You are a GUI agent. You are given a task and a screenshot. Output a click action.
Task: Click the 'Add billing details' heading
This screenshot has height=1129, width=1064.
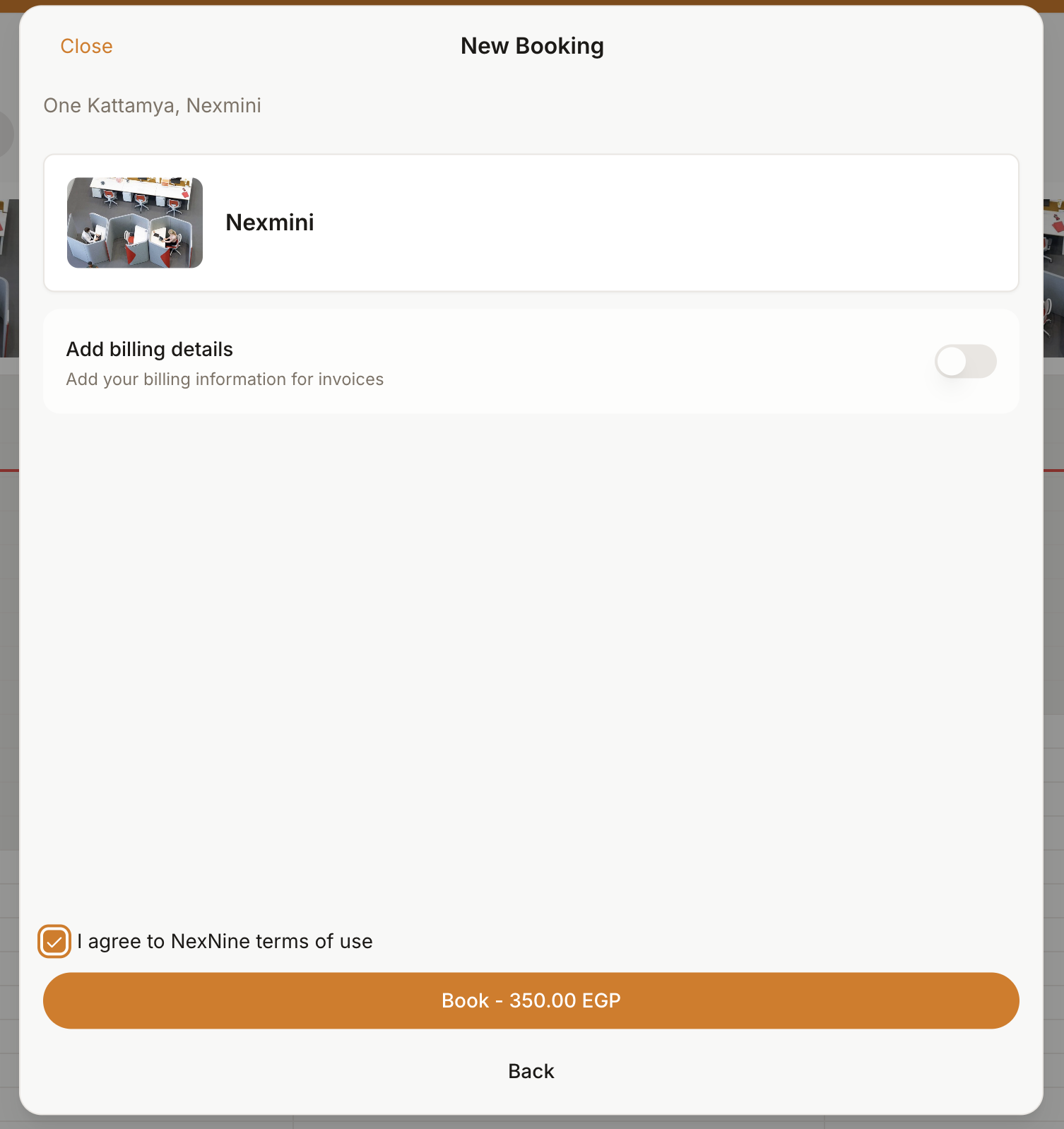tap(150, 349)
